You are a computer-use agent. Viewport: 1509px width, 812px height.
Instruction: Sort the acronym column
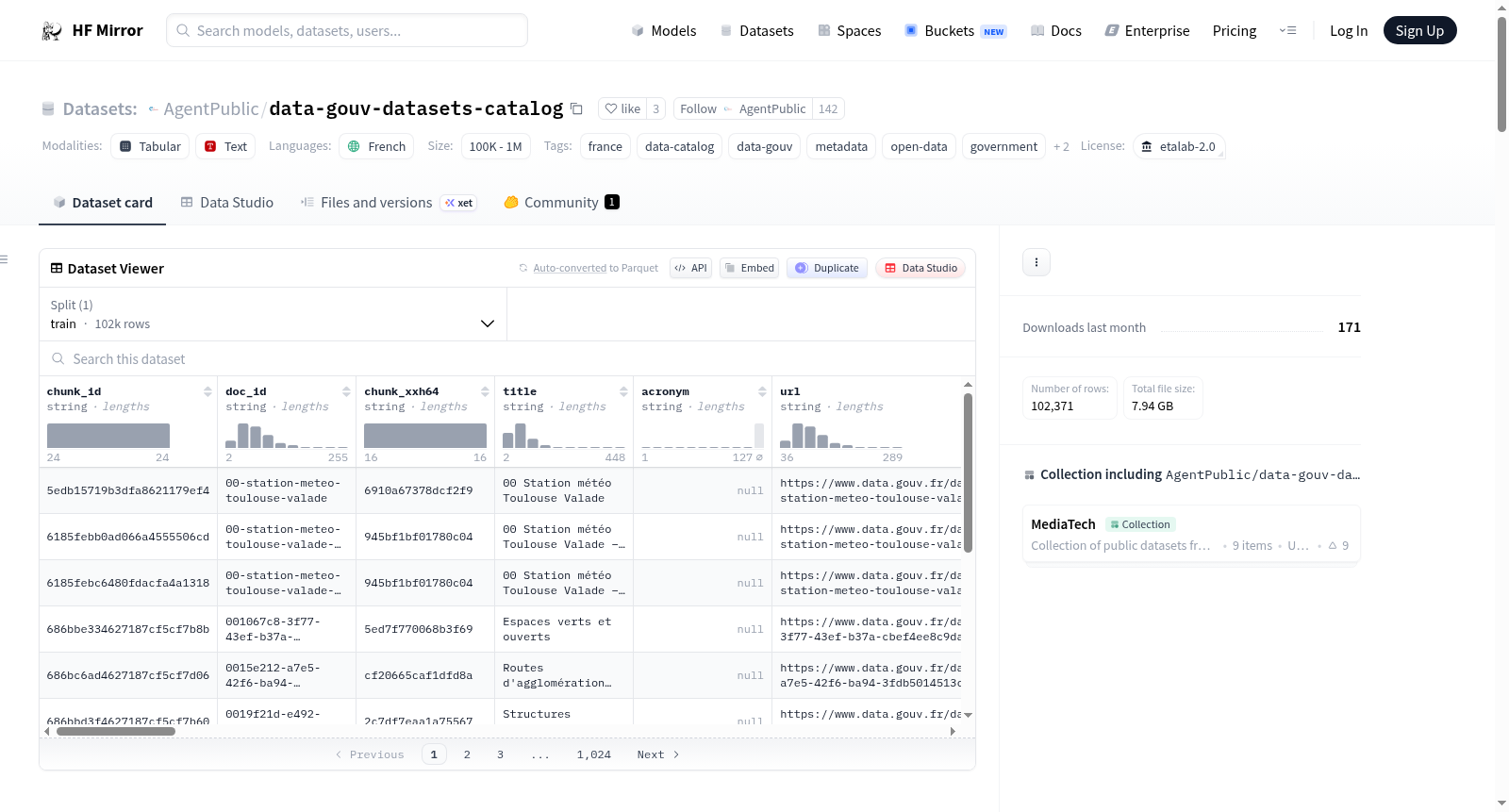(x=762, y=391)
